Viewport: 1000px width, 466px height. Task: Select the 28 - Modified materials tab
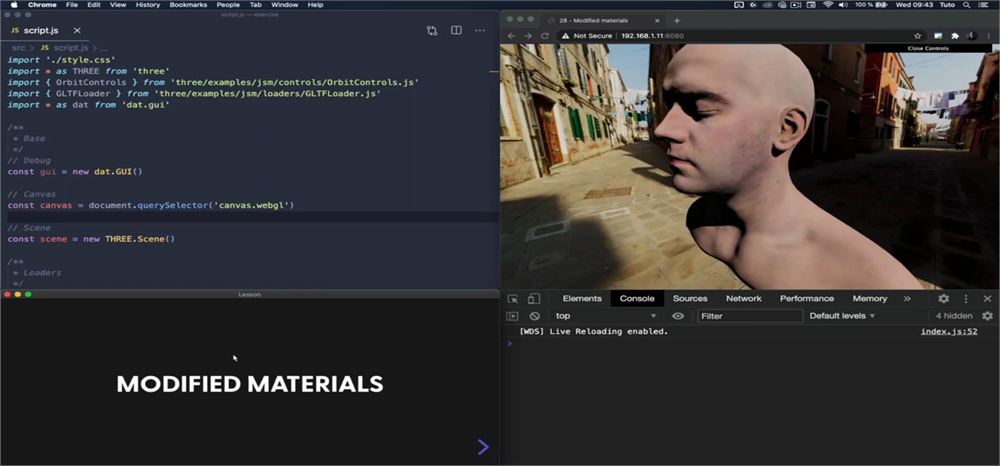[603, 20]
